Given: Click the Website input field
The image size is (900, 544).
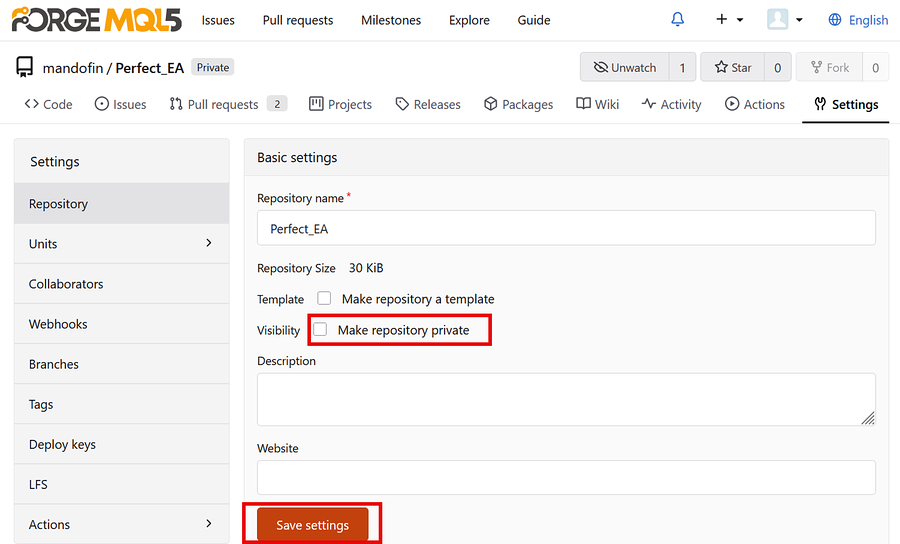Looking at the screenshot, I should pos(566,477).
